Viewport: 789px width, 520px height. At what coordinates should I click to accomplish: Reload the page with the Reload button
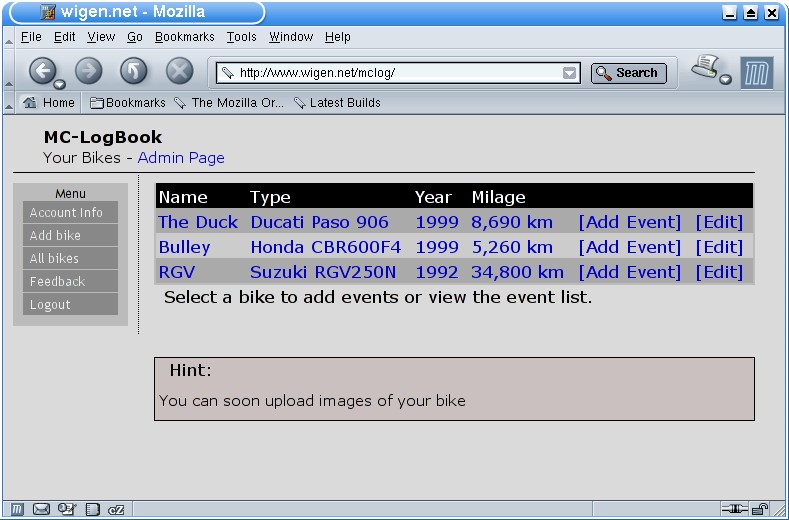point(133,70)
